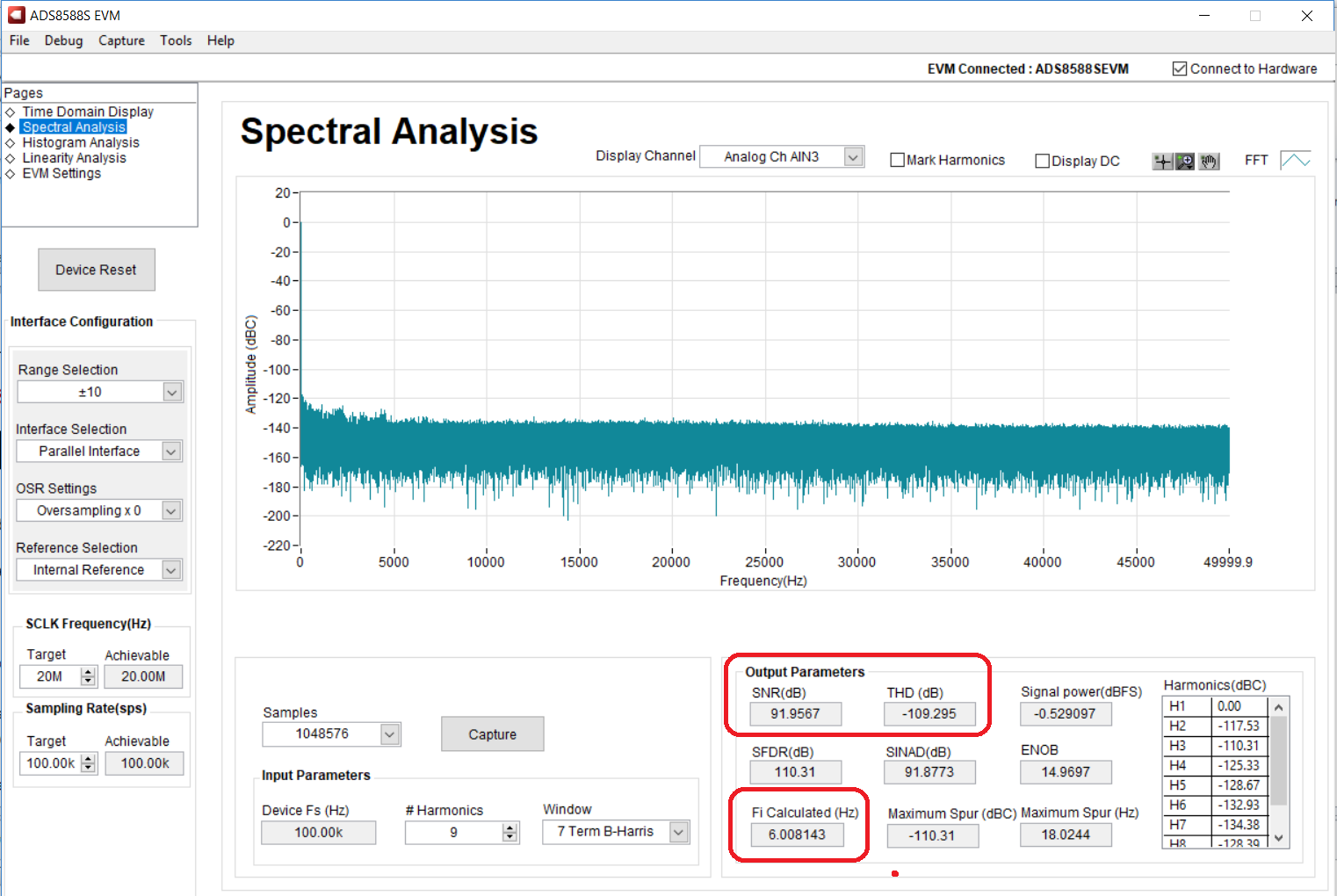Click the H5 harmonic value -128.67
Image resolution: width=1337 pixels, height=896 pixels.
tap(1239, 785)
